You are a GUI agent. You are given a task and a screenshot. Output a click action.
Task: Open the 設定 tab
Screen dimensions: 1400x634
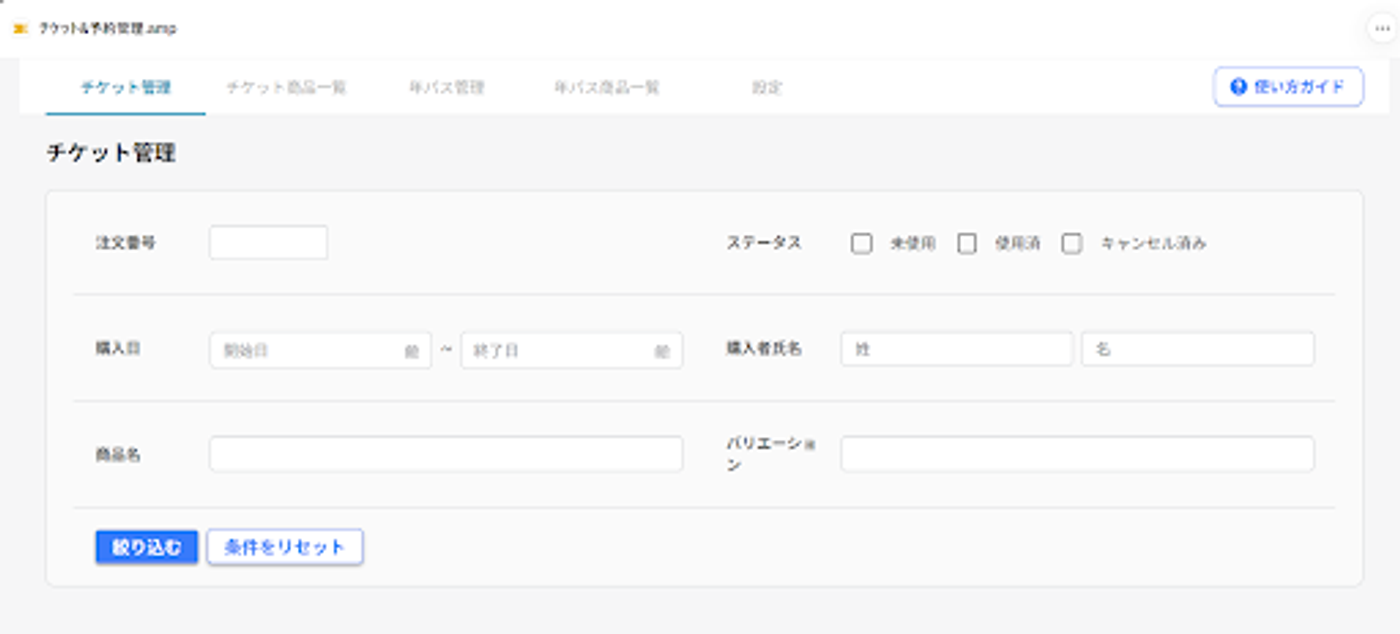(x=767, y=87)
